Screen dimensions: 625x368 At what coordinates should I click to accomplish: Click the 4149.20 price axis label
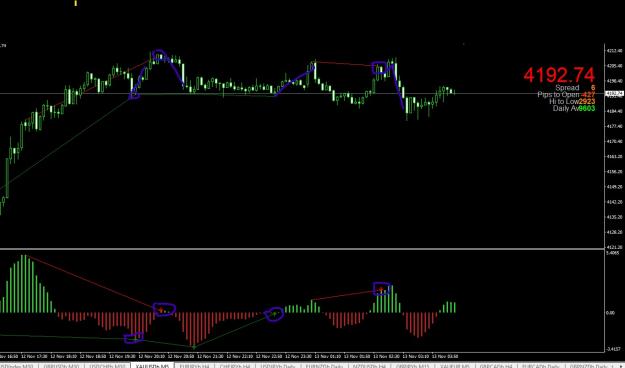pyautogui.click(x=614, y=187)
